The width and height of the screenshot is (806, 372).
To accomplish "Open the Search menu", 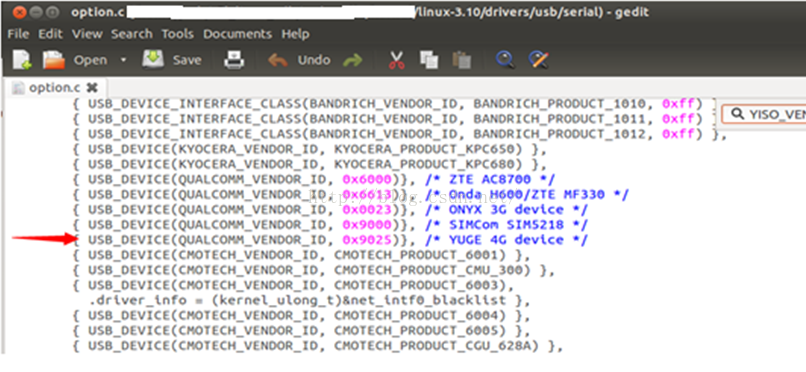I will [x=132, y=34].
